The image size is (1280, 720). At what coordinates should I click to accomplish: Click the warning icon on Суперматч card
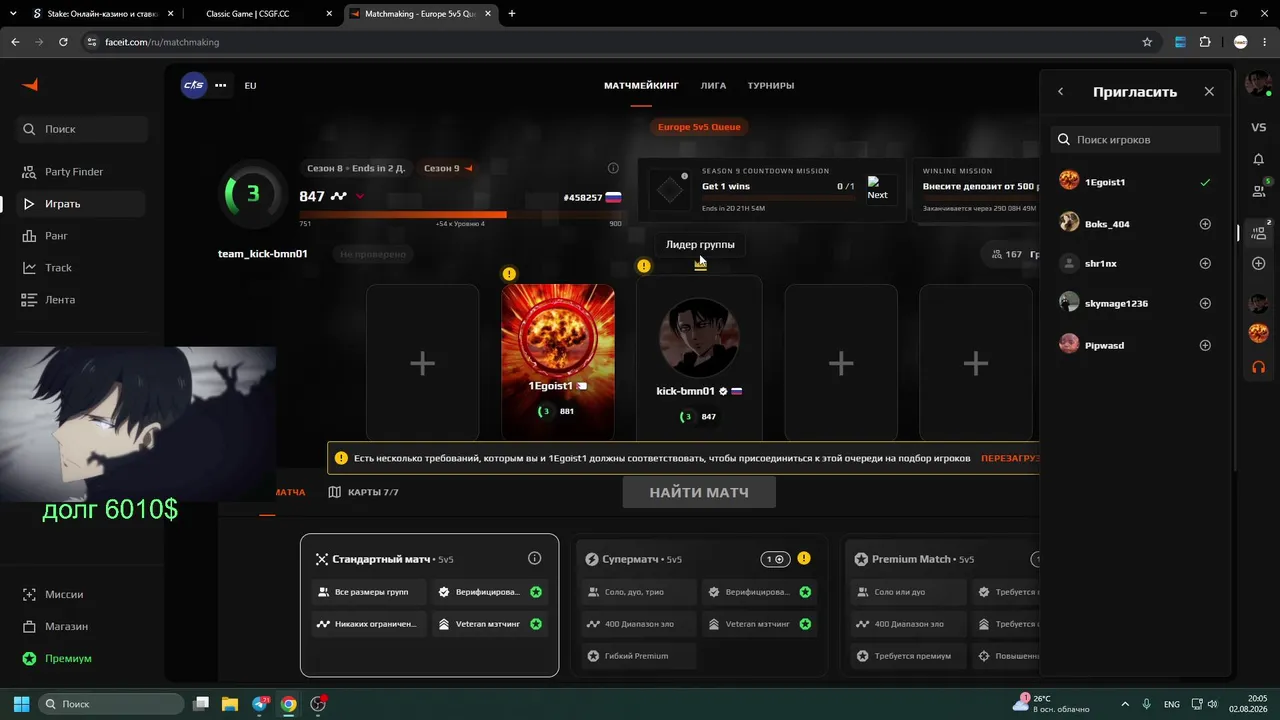pos(804,559)
